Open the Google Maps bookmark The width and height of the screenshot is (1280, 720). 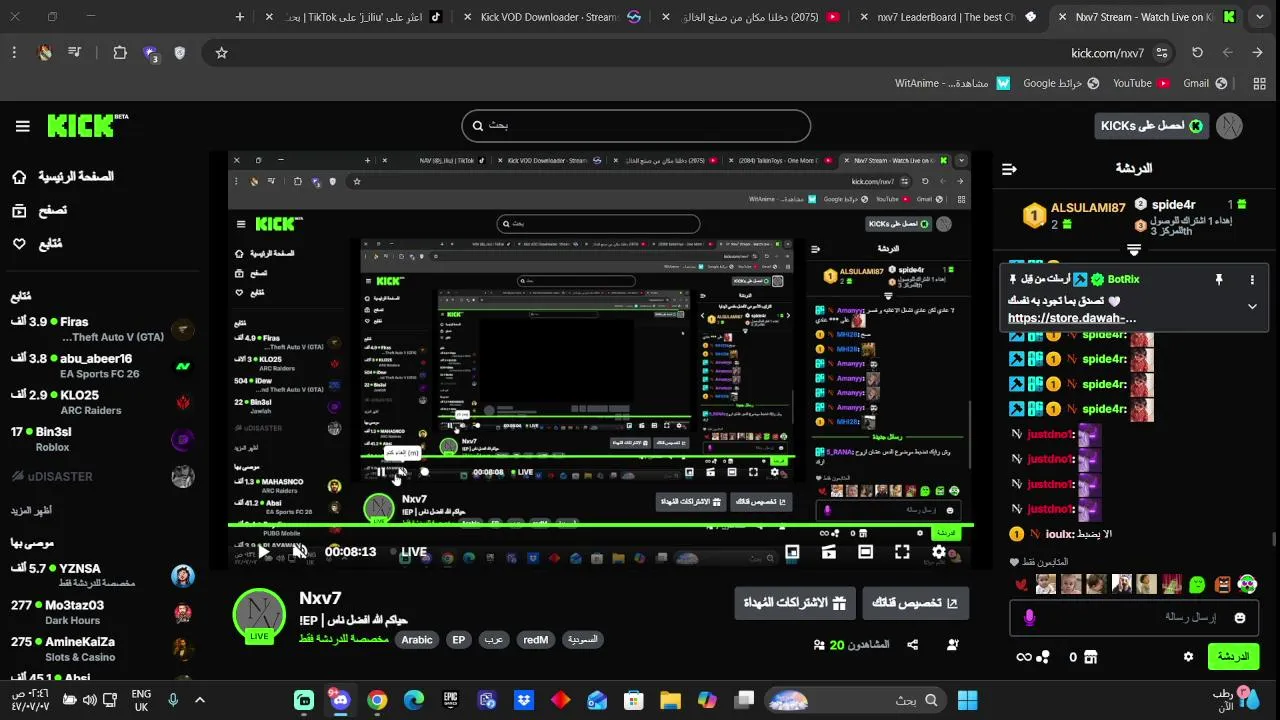tap(1061, 83)
